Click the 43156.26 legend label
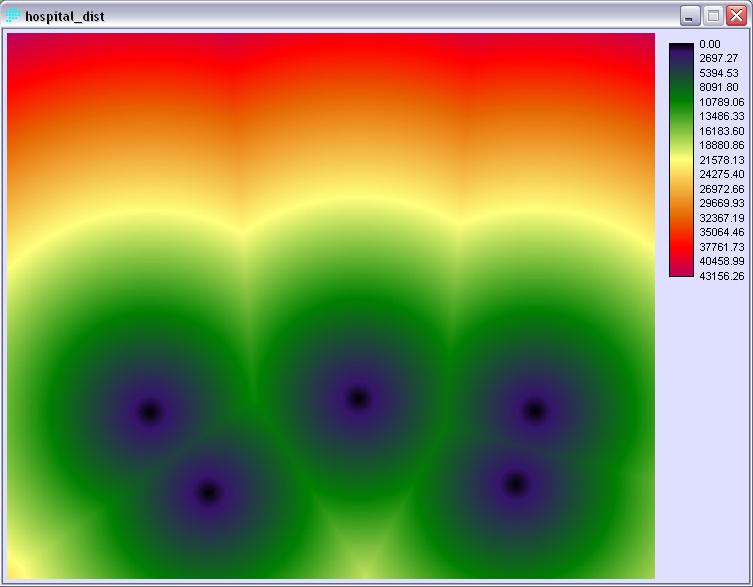Screen dimensions: 753x587 [721, 276]
